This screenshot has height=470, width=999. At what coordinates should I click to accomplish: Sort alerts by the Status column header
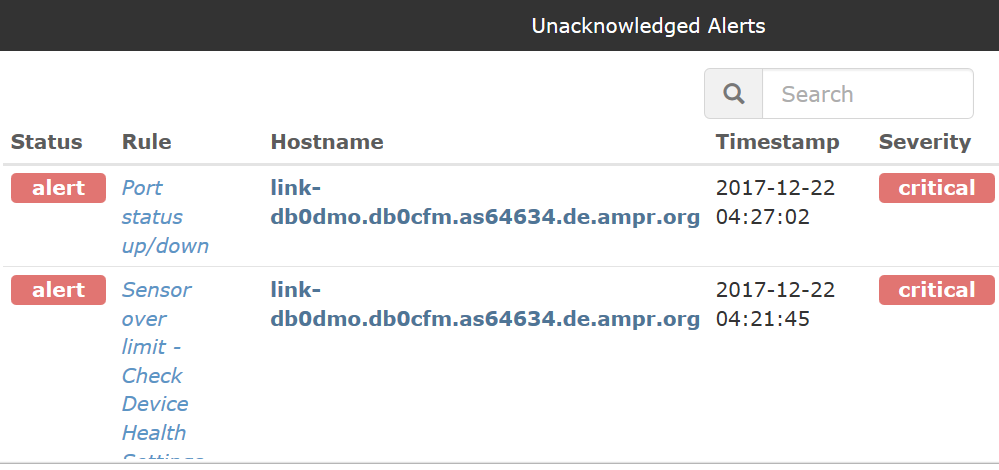pos(47,141)
